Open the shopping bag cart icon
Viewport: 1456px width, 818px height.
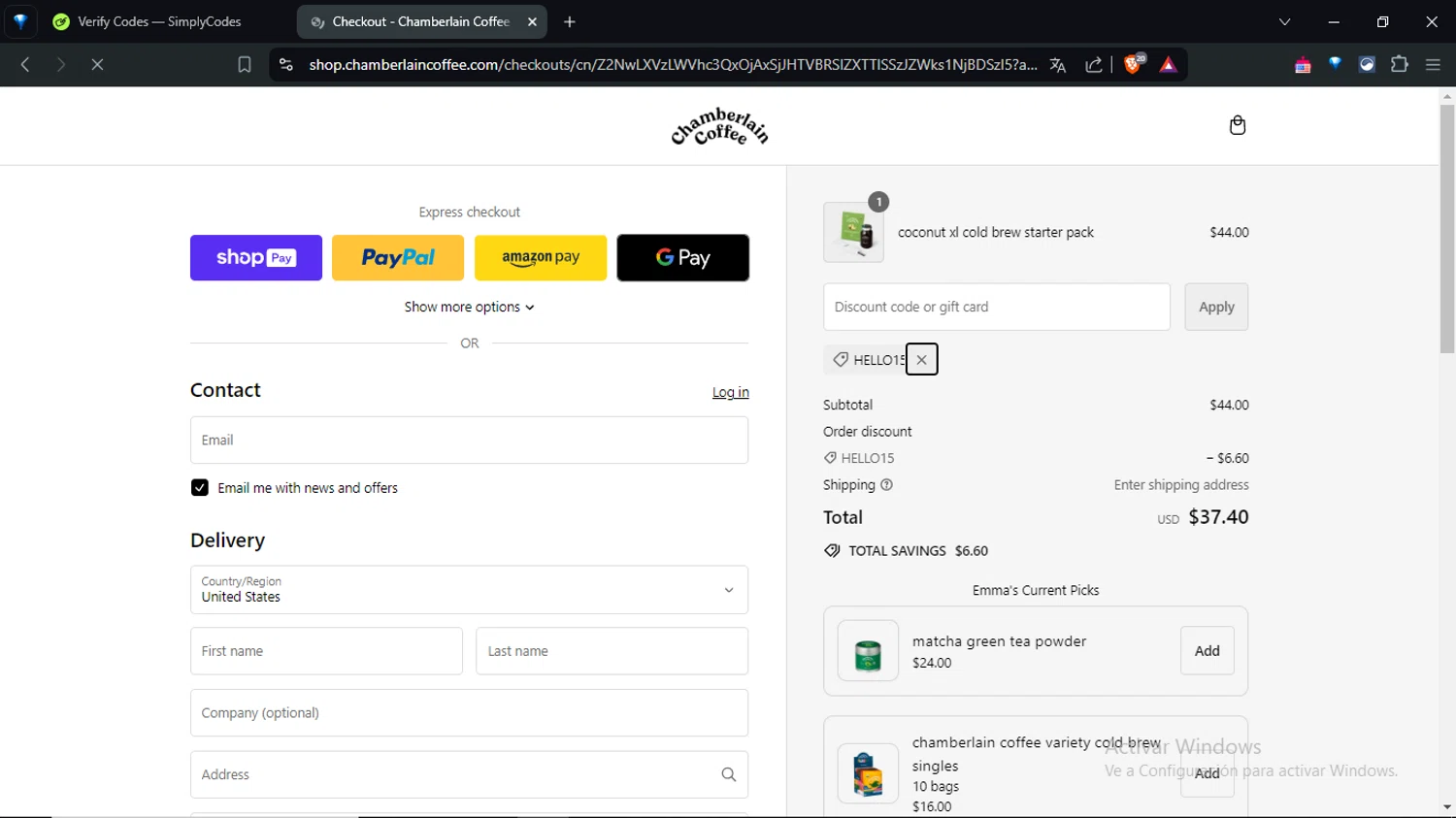(x=1237, y=125)
